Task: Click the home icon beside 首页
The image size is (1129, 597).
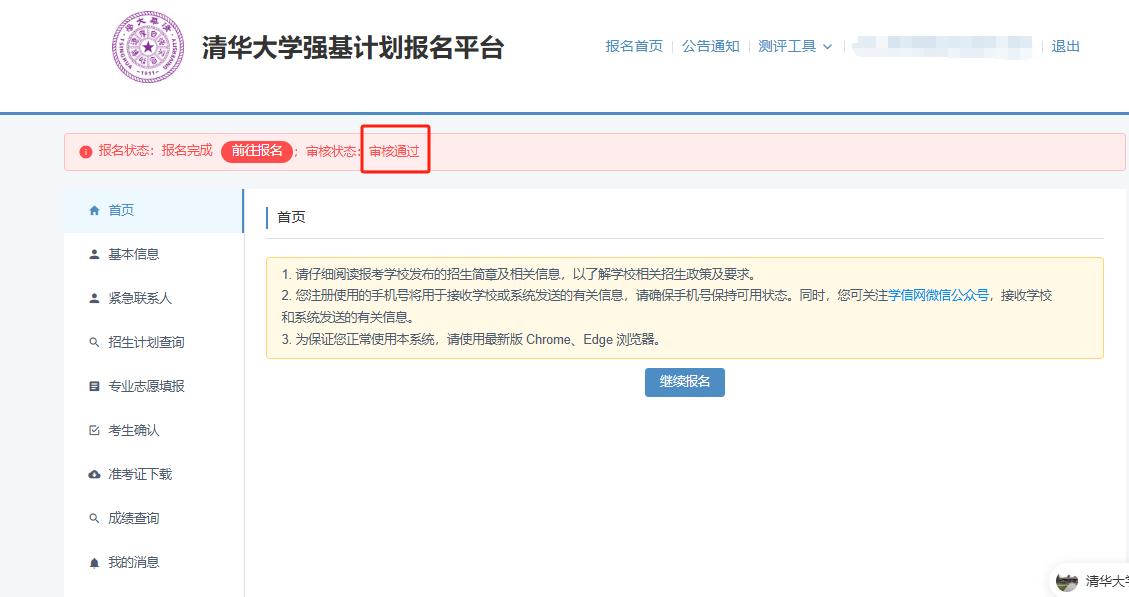Action: (x=94, y=210)
